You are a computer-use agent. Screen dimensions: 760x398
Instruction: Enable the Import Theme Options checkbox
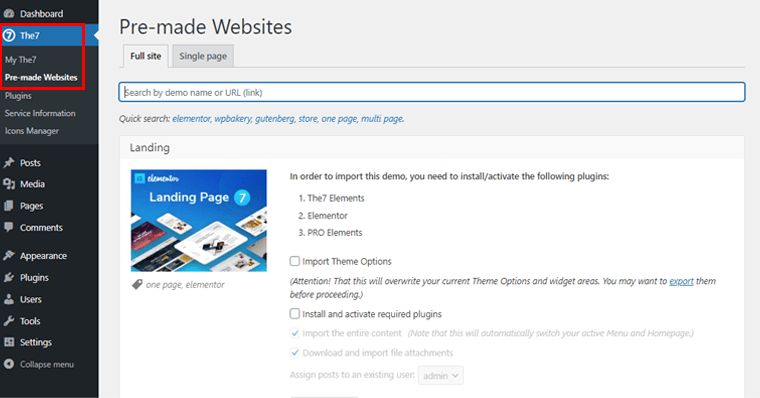click(x=295, y=261)
